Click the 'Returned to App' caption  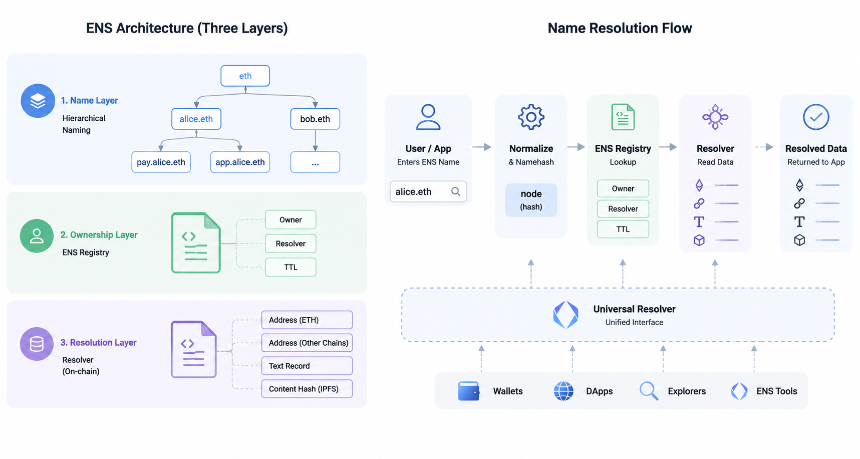tap(816, 162)
